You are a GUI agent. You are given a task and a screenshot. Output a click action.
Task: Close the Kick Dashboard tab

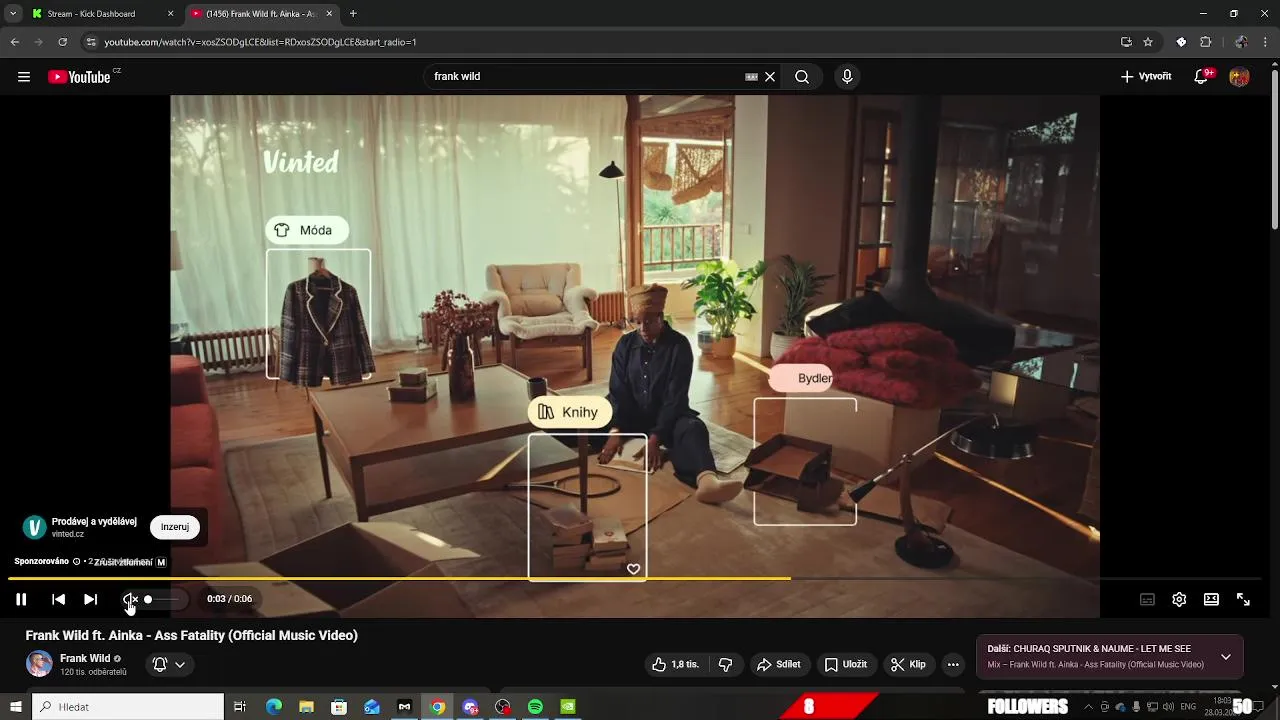(170, 14)
